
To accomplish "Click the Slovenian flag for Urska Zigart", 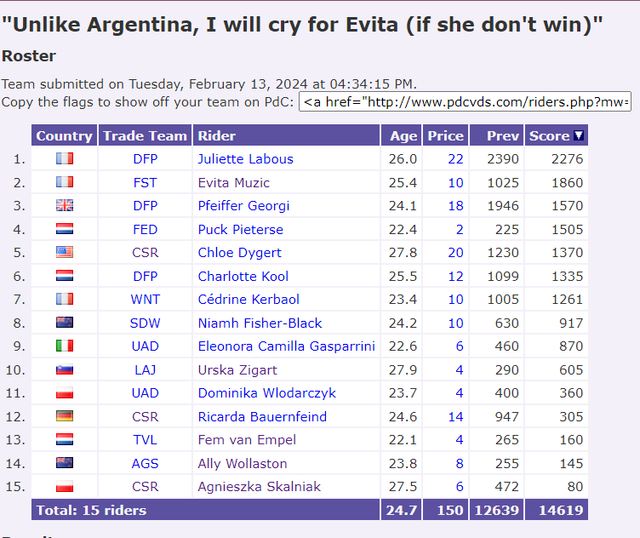I will pyautogui.click(x=64, y=370).
